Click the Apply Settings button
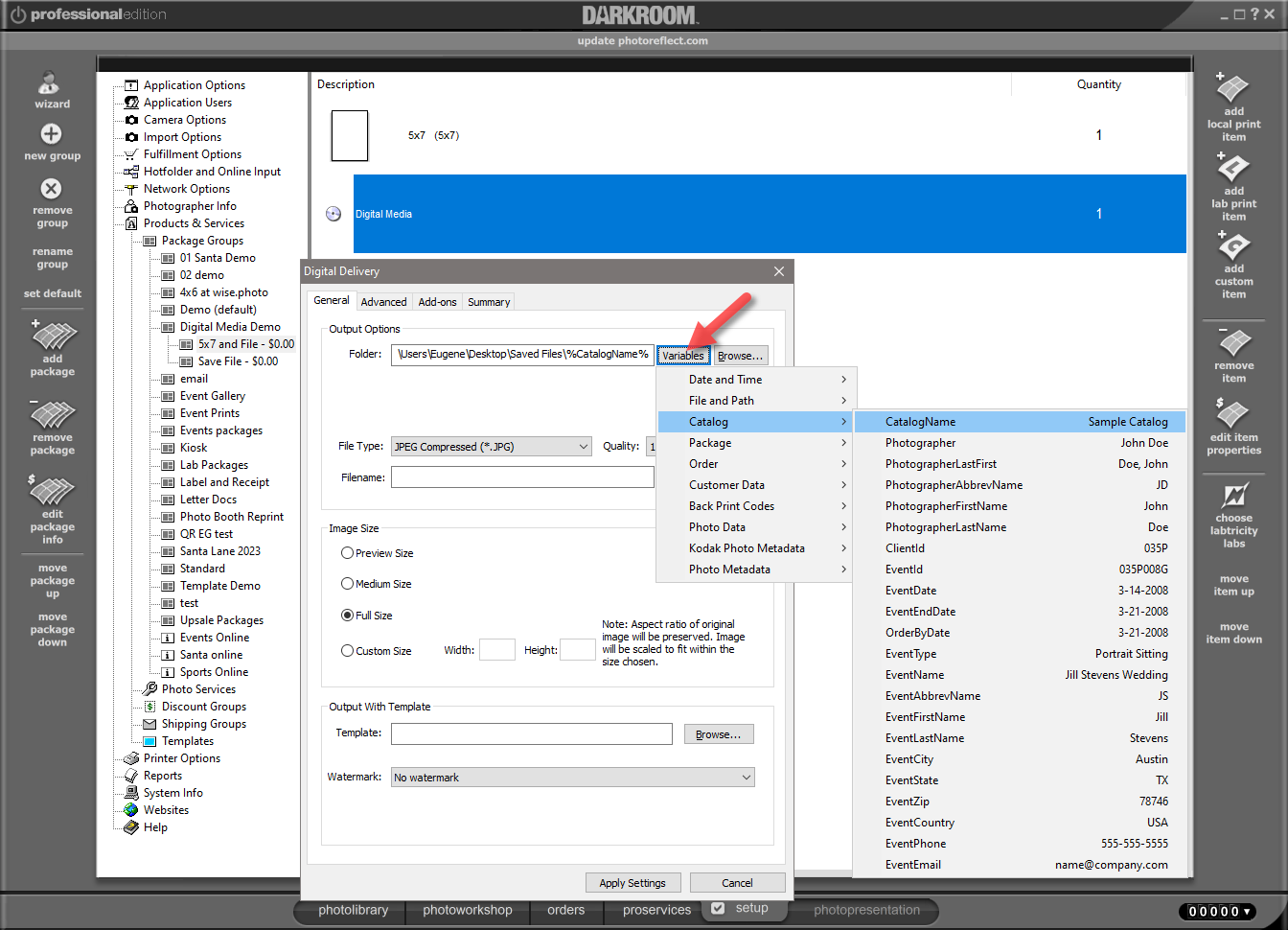Image resolution: width=1288 pixels, height=930 pixels. (632, 883)
